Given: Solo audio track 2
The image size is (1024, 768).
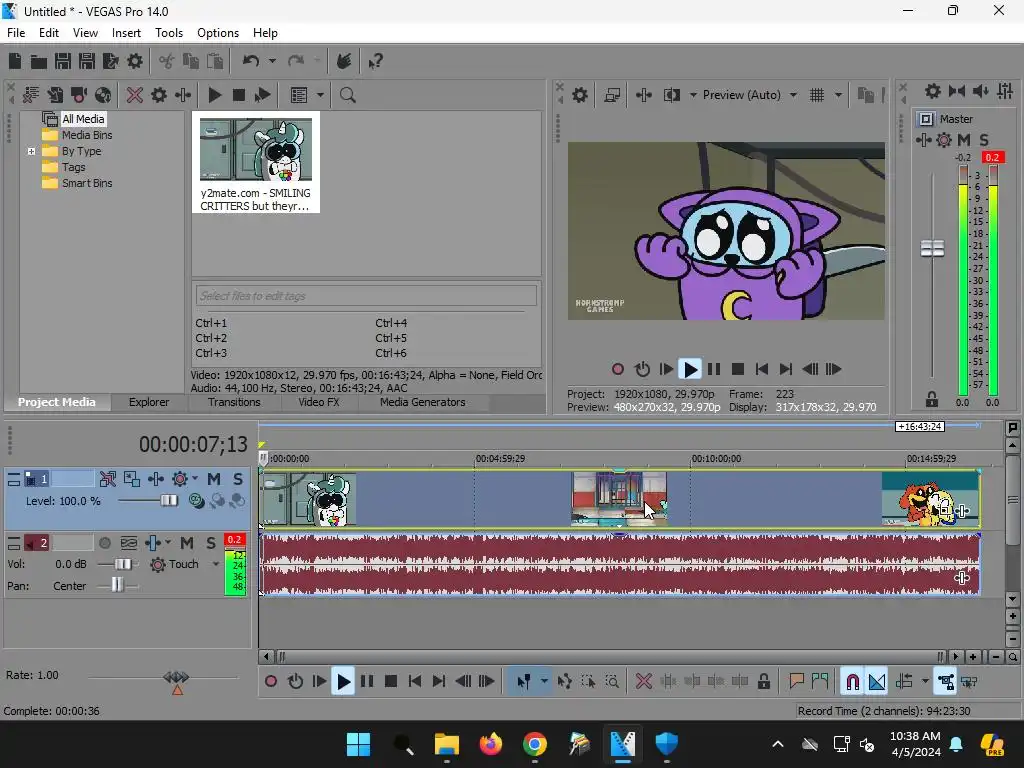Looking at the screenshot, I should (x=211, y=543).
